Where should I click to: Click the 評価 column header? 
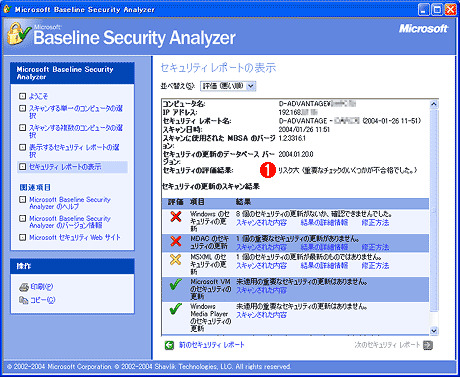pos(175,202)
